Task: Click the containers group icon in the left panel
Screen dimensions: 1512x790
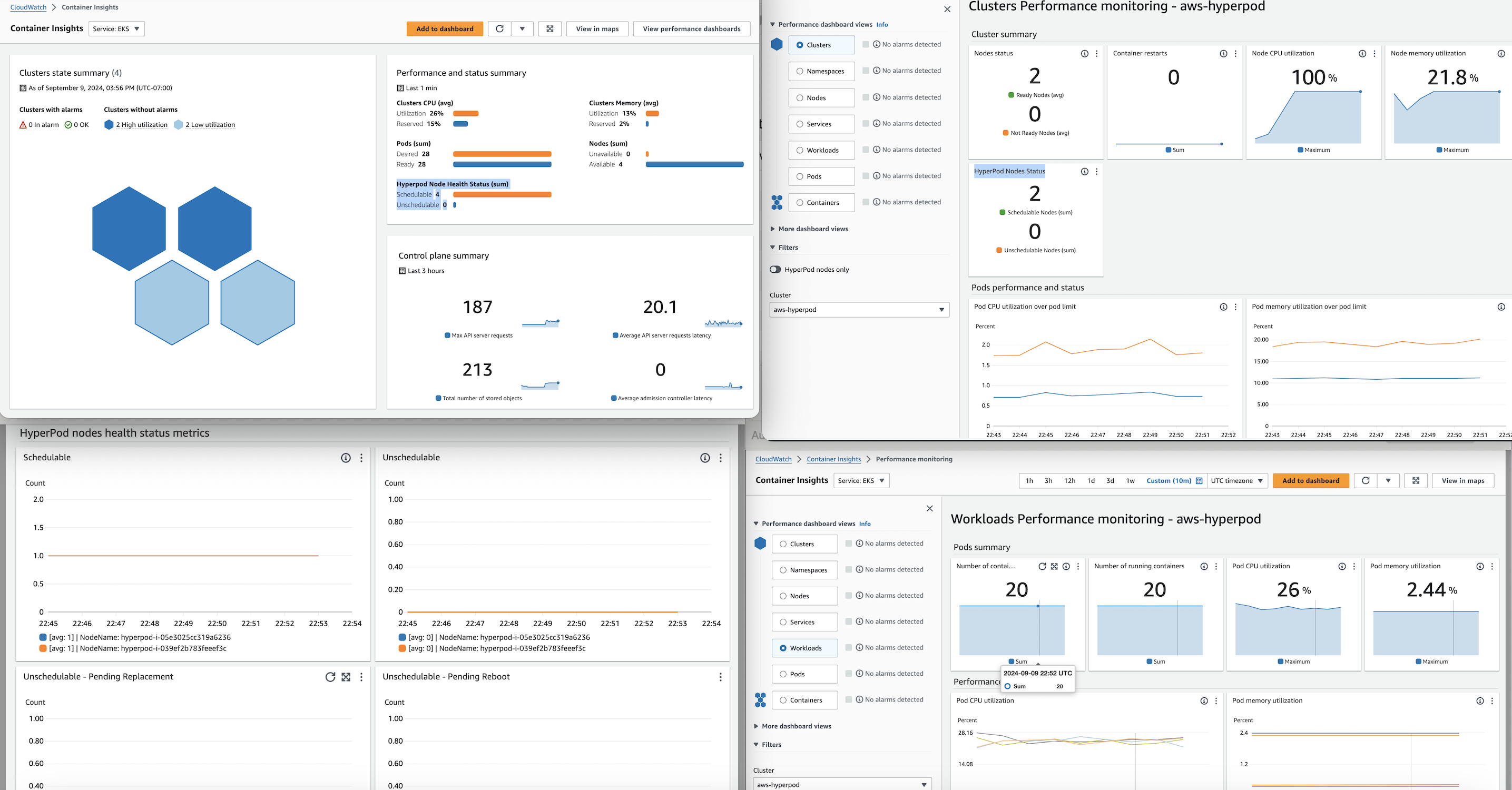Action: pos(776,202)
